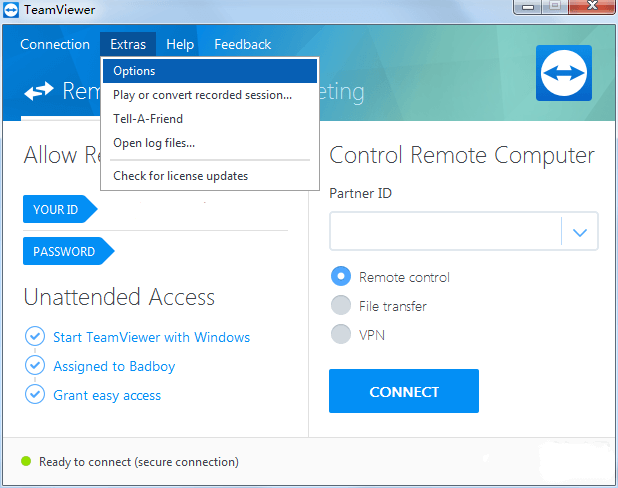The image size is (618, 488).
Task: Choose Tell-A-Friend menu entry
Action: point(210,119)
